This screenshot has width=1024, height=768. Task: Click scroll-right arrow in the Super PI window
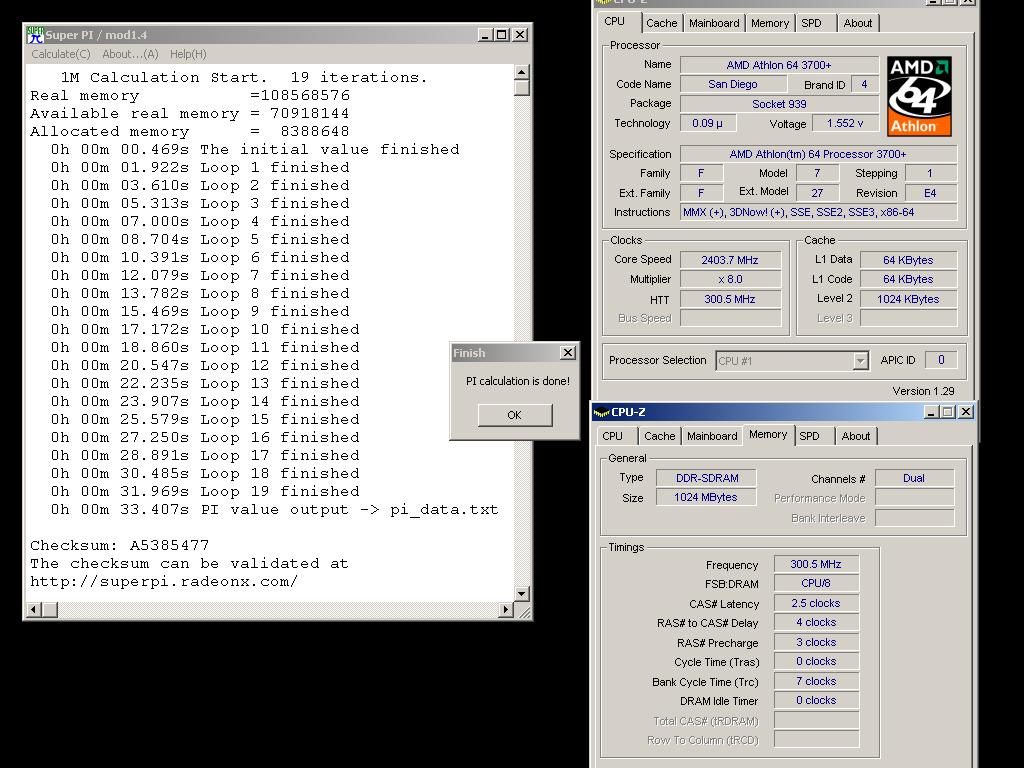[x=505, y=609]
